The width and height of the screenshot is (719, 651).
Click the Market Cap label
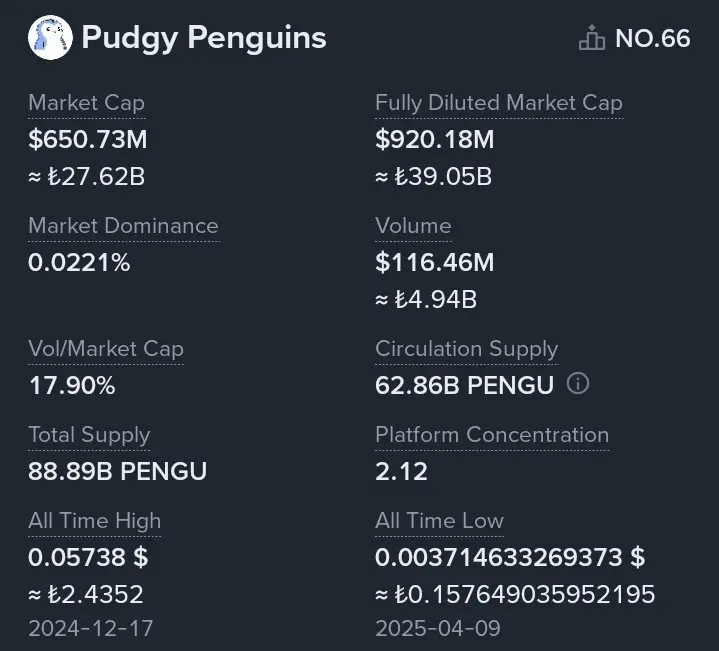coord(86,102)
